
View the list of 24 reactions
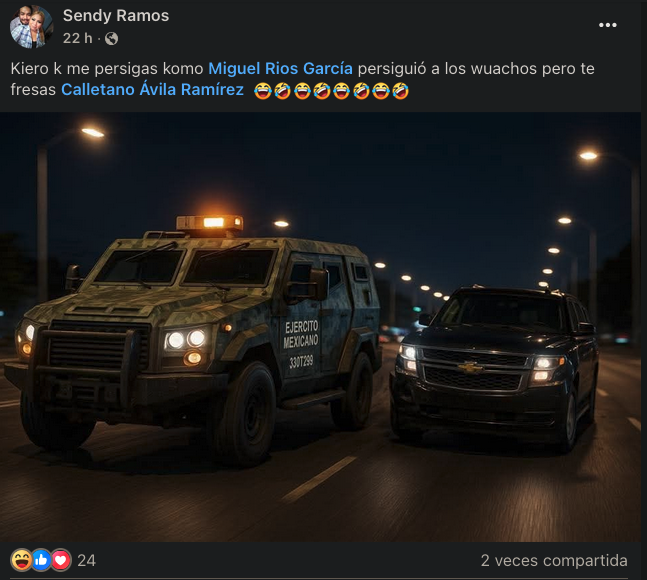pos(86,561)
